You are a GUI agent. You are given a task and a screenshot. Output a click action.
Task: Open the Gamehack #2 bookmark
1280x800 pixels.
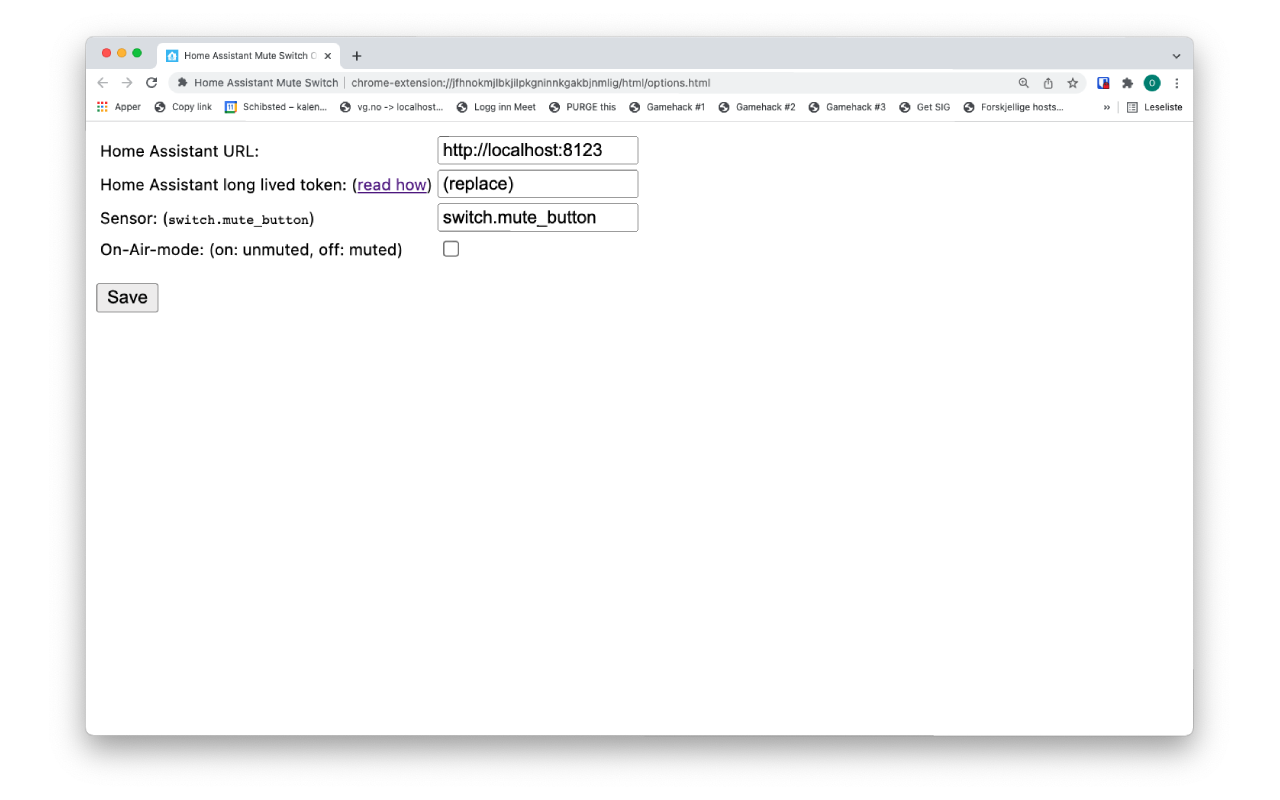pos(757,107)
